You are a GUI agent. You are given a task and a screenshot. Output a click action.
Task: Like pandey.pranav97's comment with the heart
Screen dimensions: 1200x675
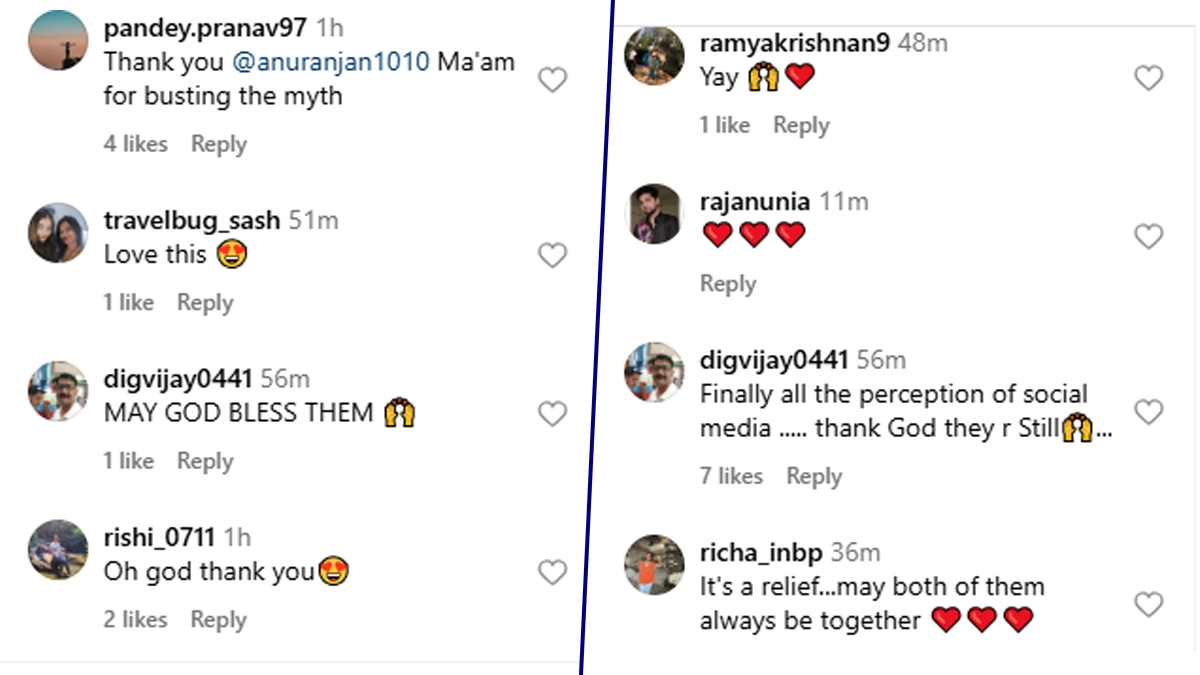(x=553, y=80)
